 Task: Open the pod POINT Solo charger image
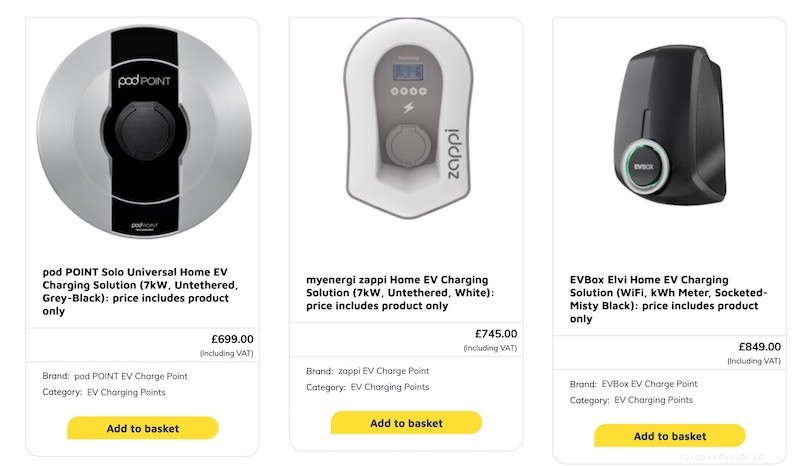tap(142, 130)
